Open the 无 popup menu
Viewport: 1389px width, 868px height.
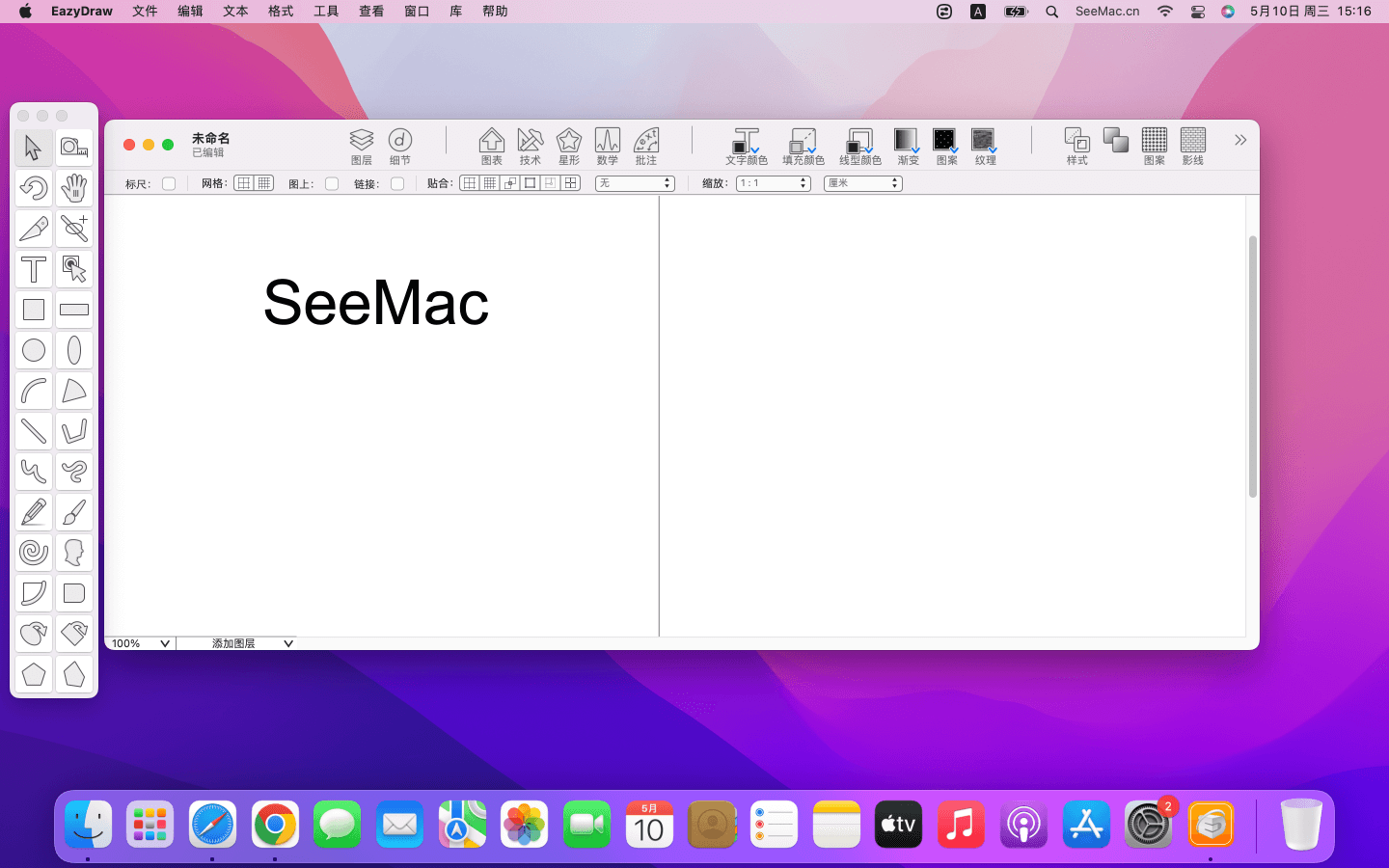(635, 183)
